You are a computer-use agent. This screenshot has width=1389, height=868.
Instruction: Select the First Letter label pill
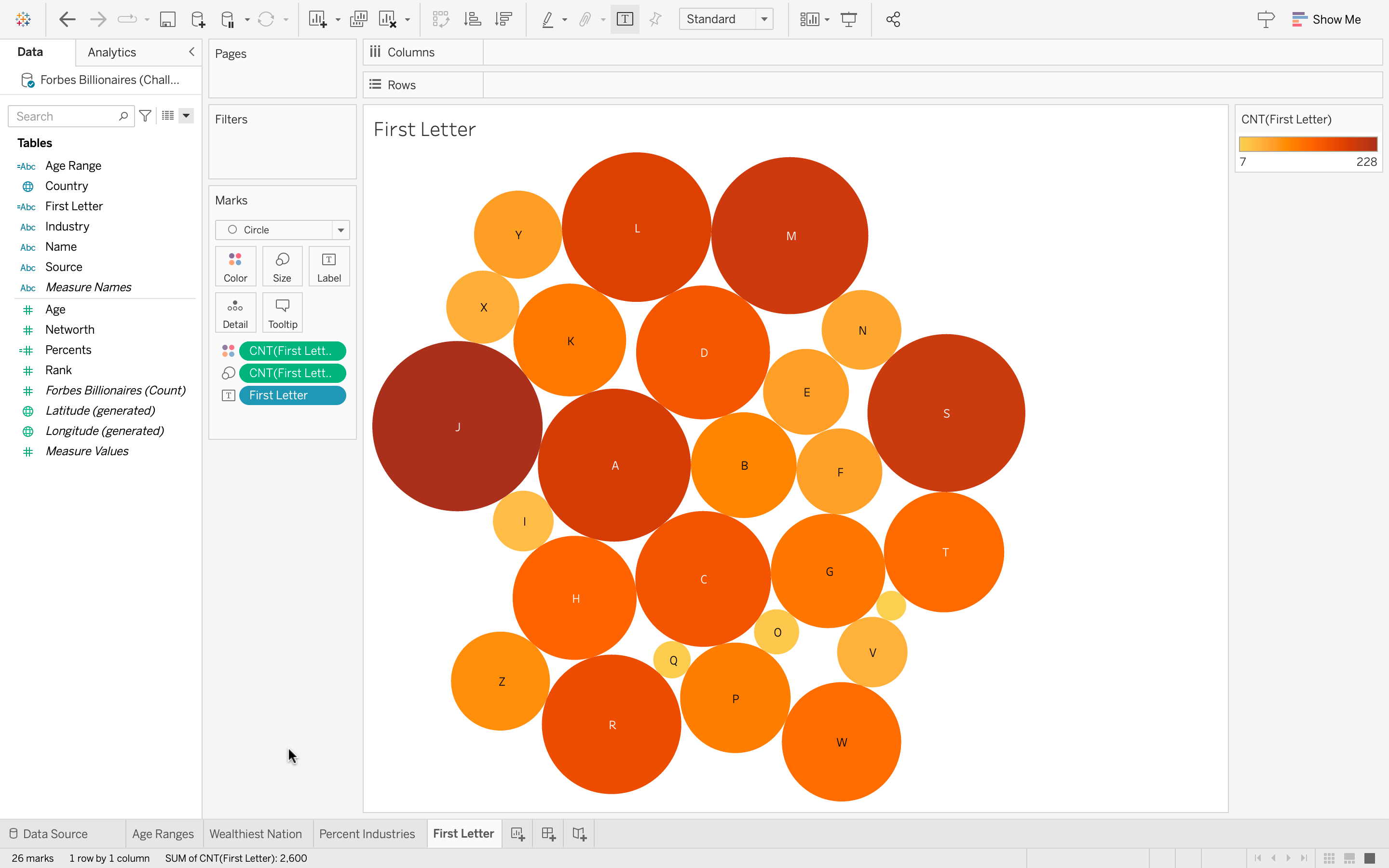[x=292, y=395]
